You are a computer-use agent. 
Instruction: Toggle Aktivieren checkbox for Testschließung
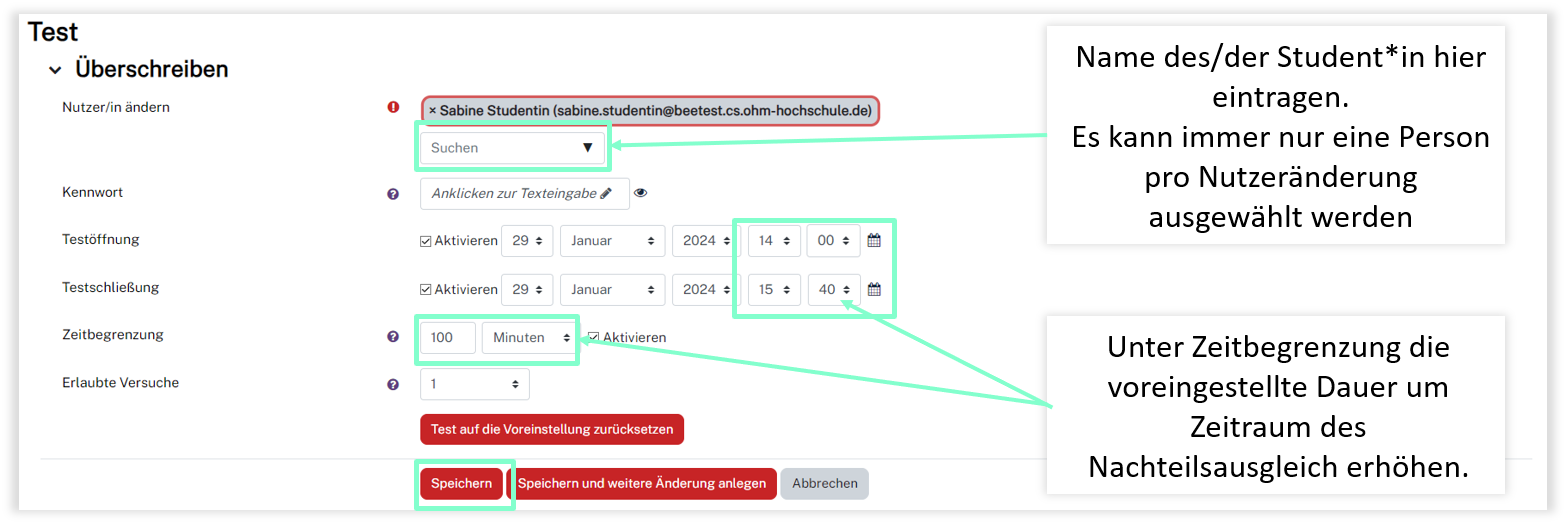[x=426, y=289]
